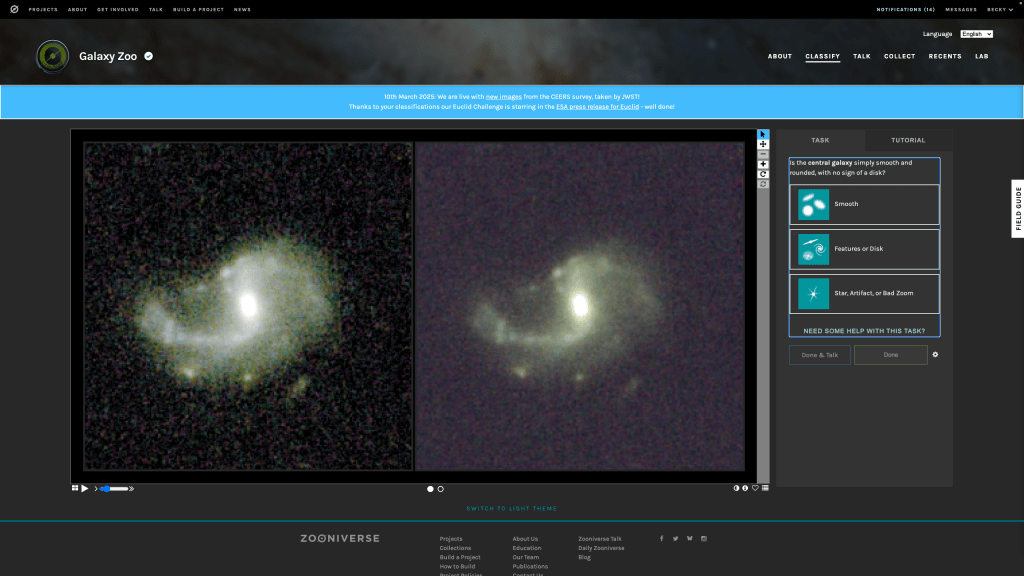The height and width of the screenshot is (576, 1024).
Task: Switch to the second image frame
Action: click(x=441, y=489)
